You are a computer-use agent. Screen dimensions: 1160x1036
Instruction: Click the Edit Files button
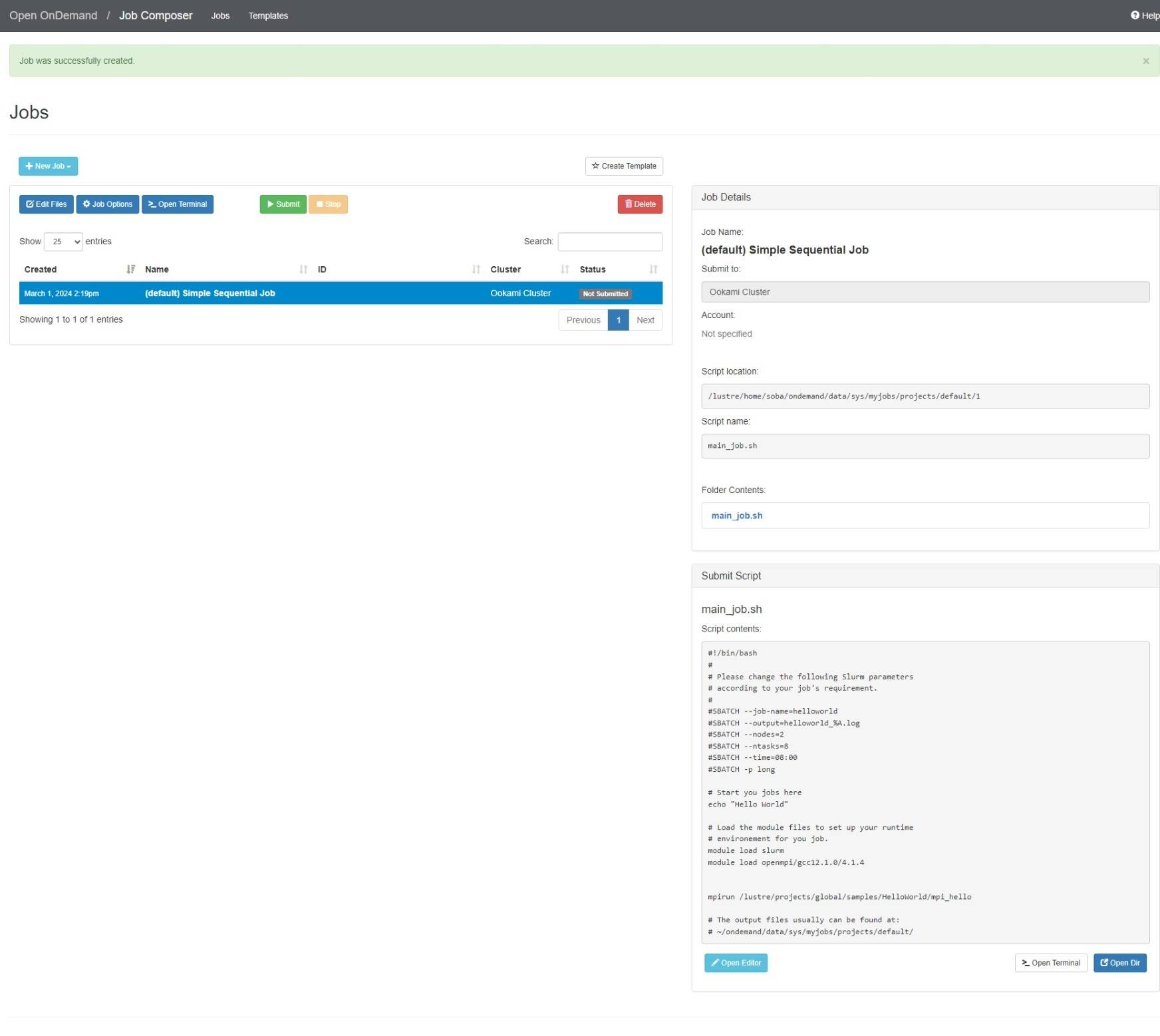pos(46,204)
